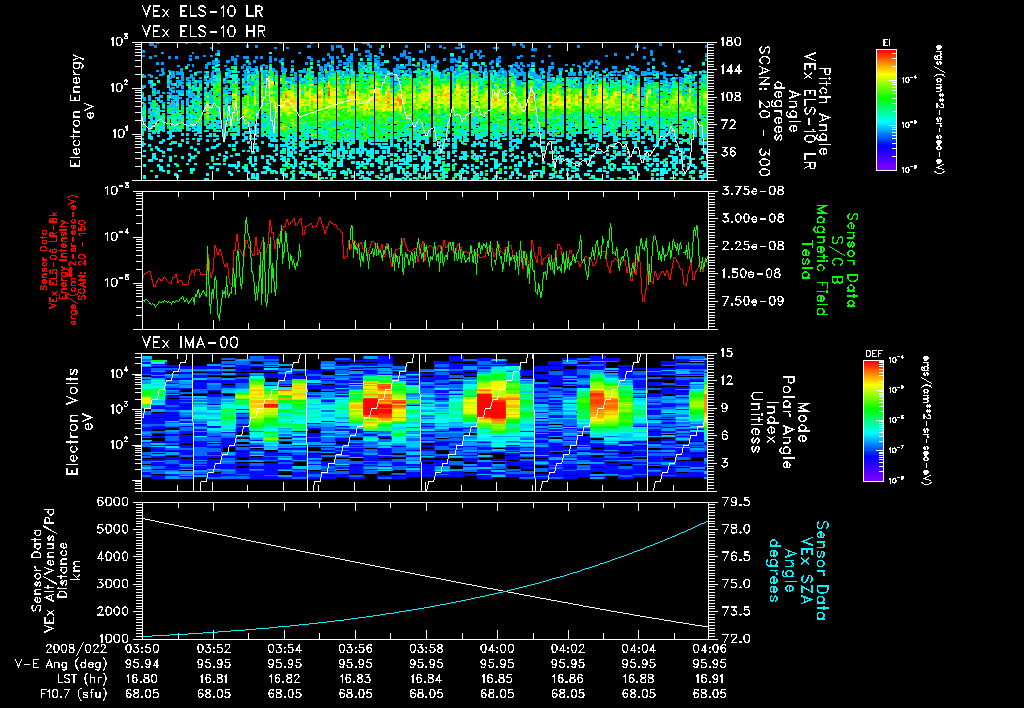Click the F10.7 (sfu) row label

pyautogui.click(x=73, y=694)
